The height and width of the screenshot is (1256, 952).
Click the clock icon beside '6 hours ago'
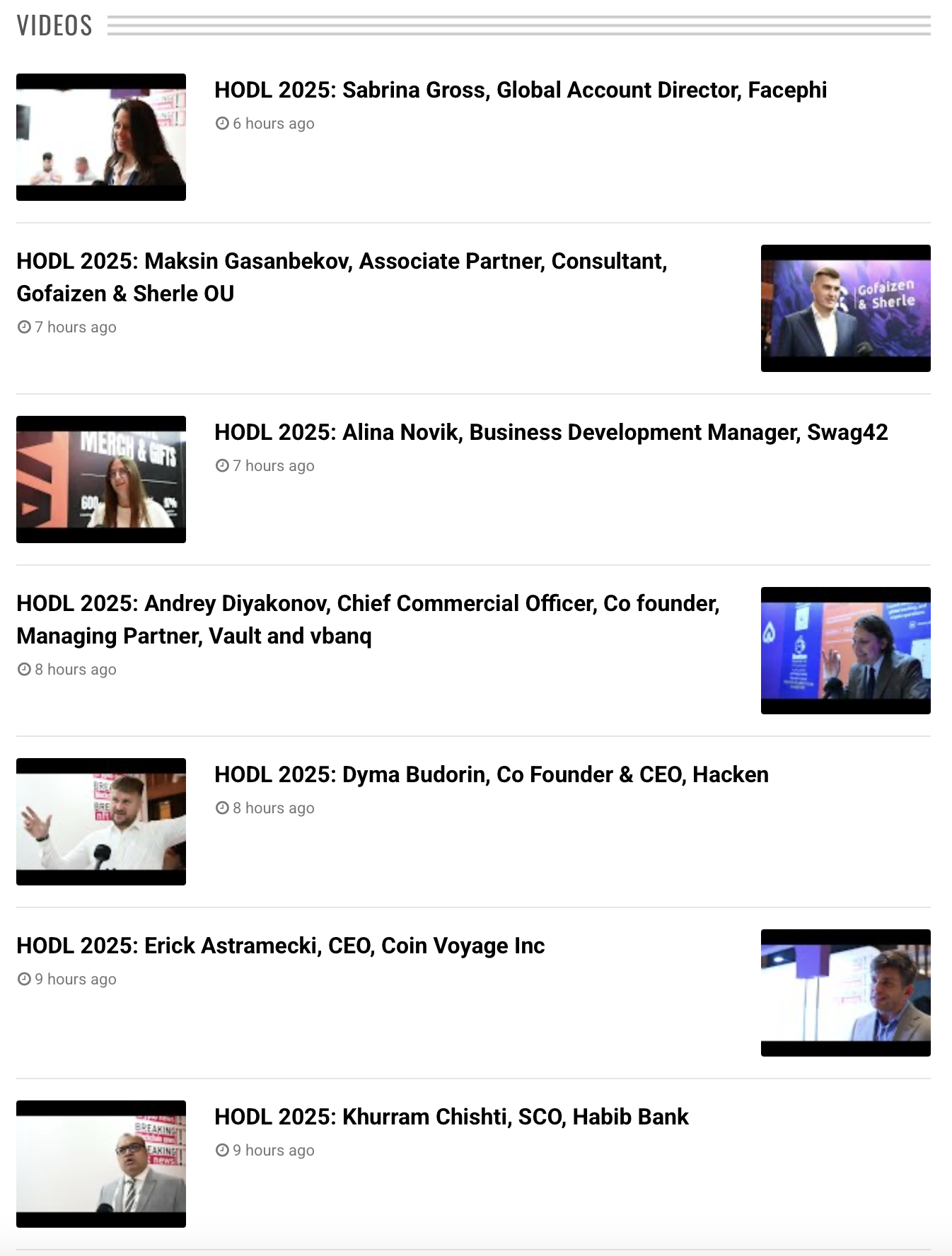pyautogui.click(x=222, y=123)
